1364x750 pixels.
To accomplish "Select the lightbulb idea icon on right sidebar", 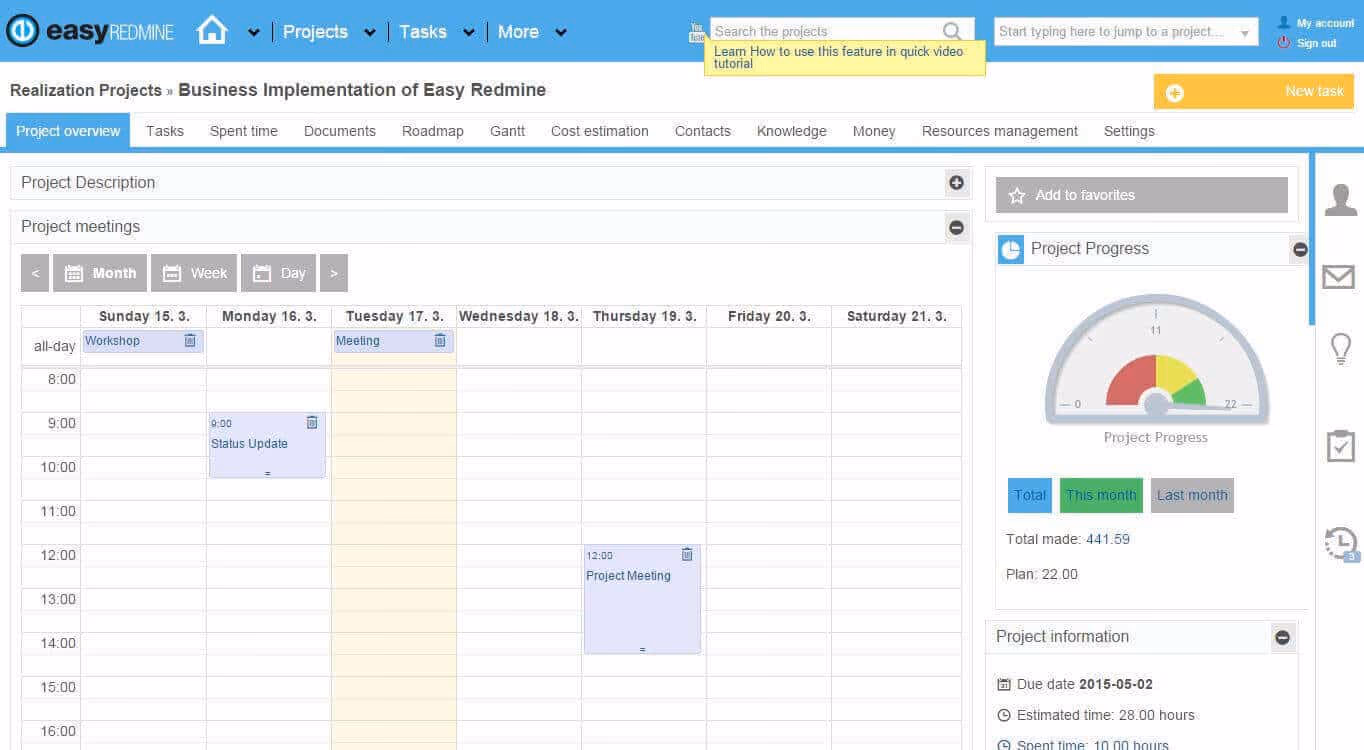I will pos(1340,348).
